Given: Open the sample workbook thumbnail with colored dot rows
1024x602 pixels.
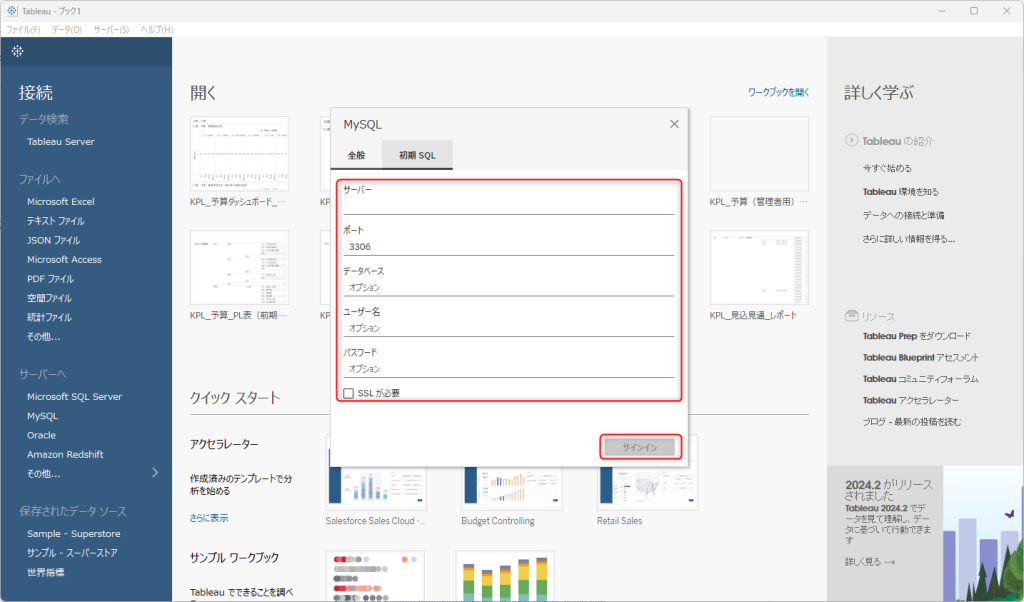Looking at the screenshot, I should pyautogui.click(x=375, y=576).
